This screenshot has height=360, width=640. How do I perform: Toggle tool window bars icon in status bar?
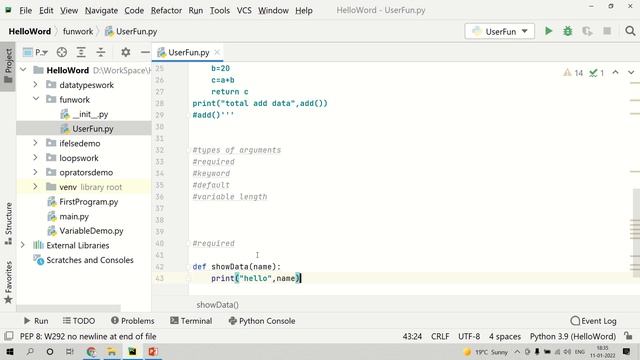[9, 336]
